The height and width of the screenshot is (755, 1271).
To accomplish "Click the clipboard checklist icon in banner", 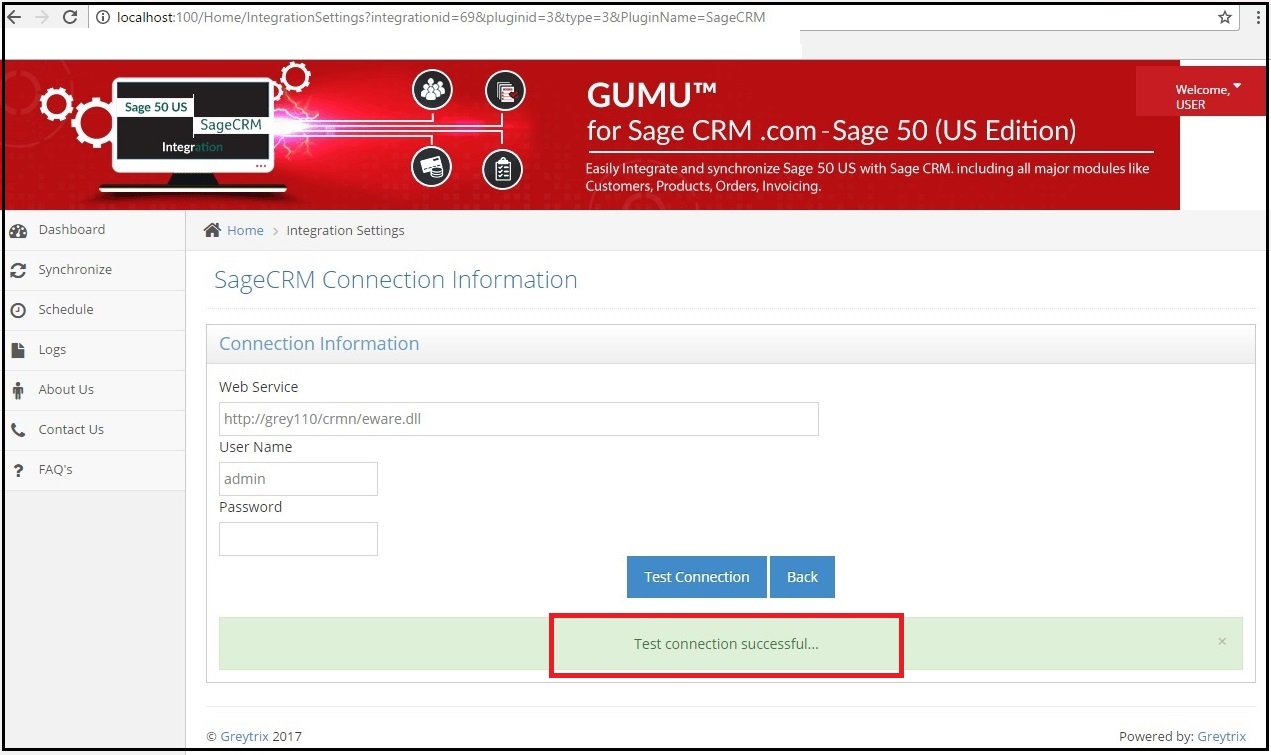I will (x=503, y=169).
